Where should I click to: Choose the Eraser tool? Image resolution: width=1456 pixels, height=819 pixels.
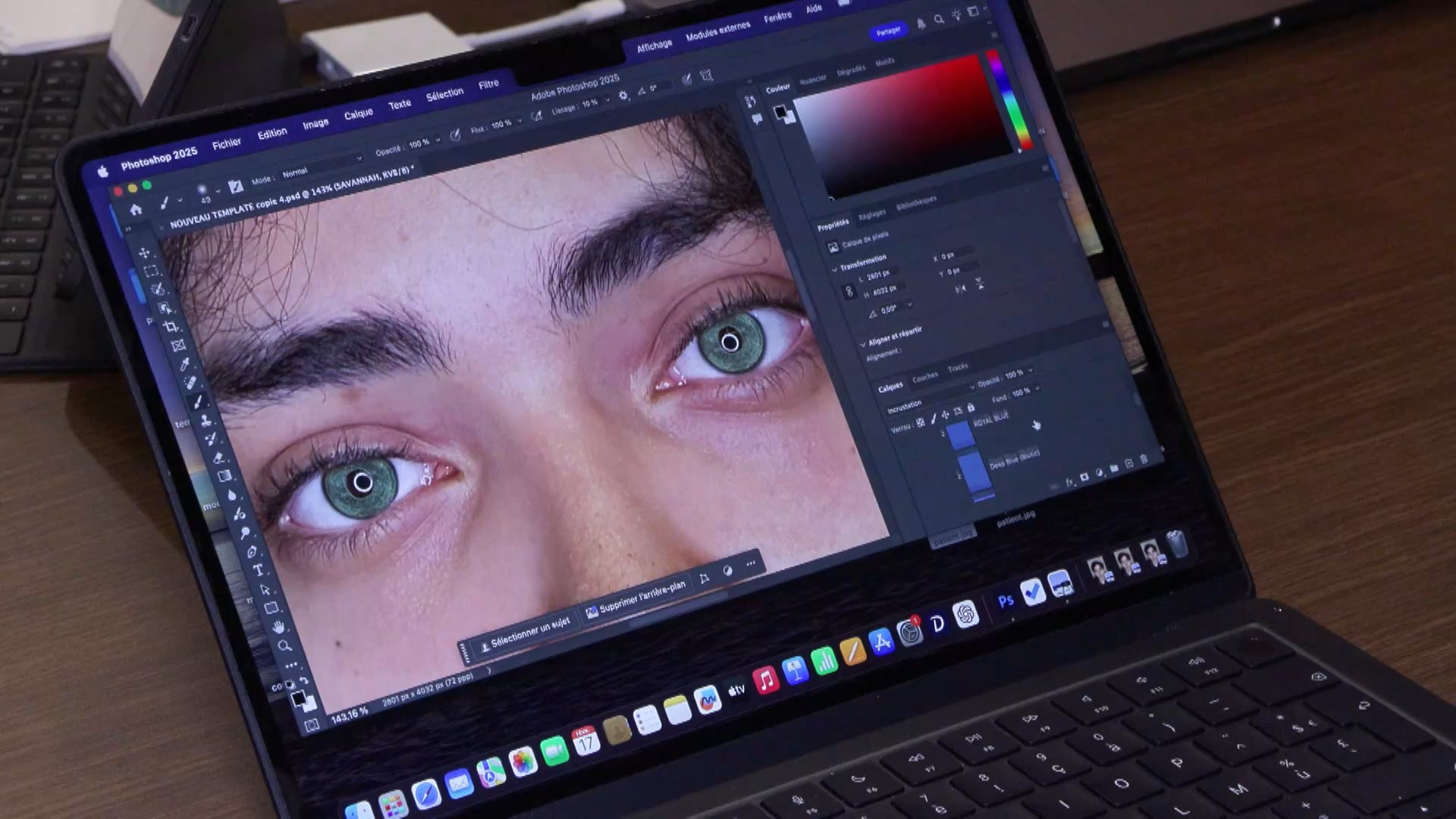point(218,457)
